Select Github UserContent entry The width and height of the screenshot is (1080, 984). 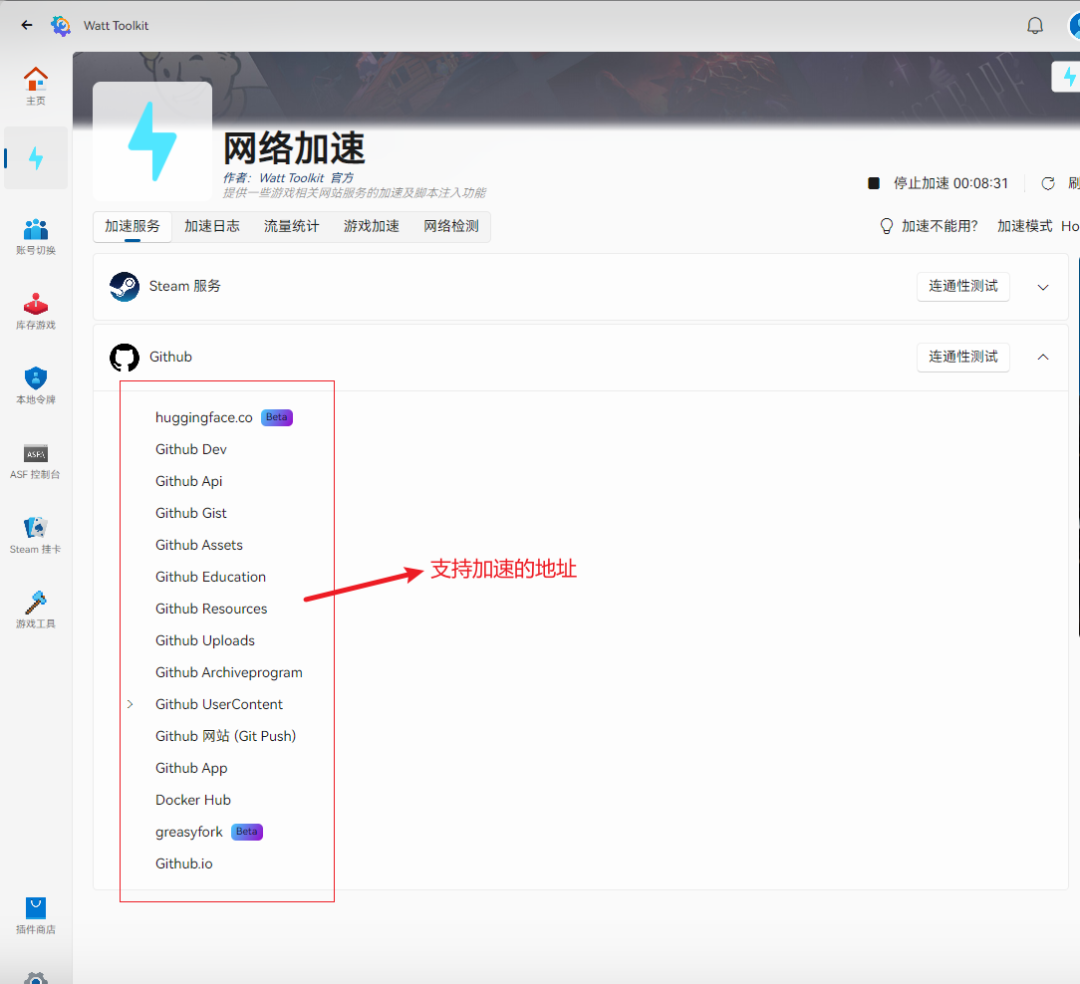point(219,704)
